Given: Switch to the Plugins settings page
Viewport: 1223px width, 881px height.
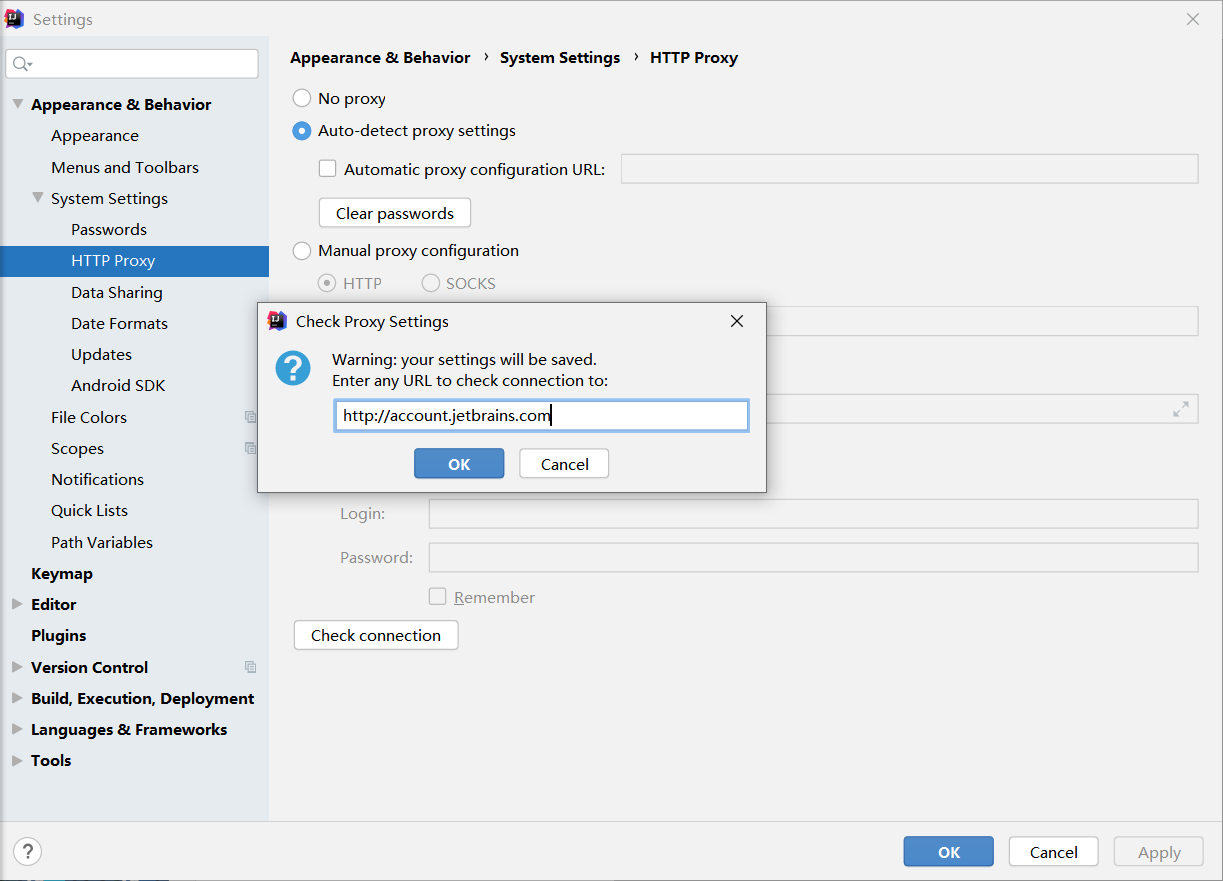Looking at the screenshot, I should coord(58,635).
